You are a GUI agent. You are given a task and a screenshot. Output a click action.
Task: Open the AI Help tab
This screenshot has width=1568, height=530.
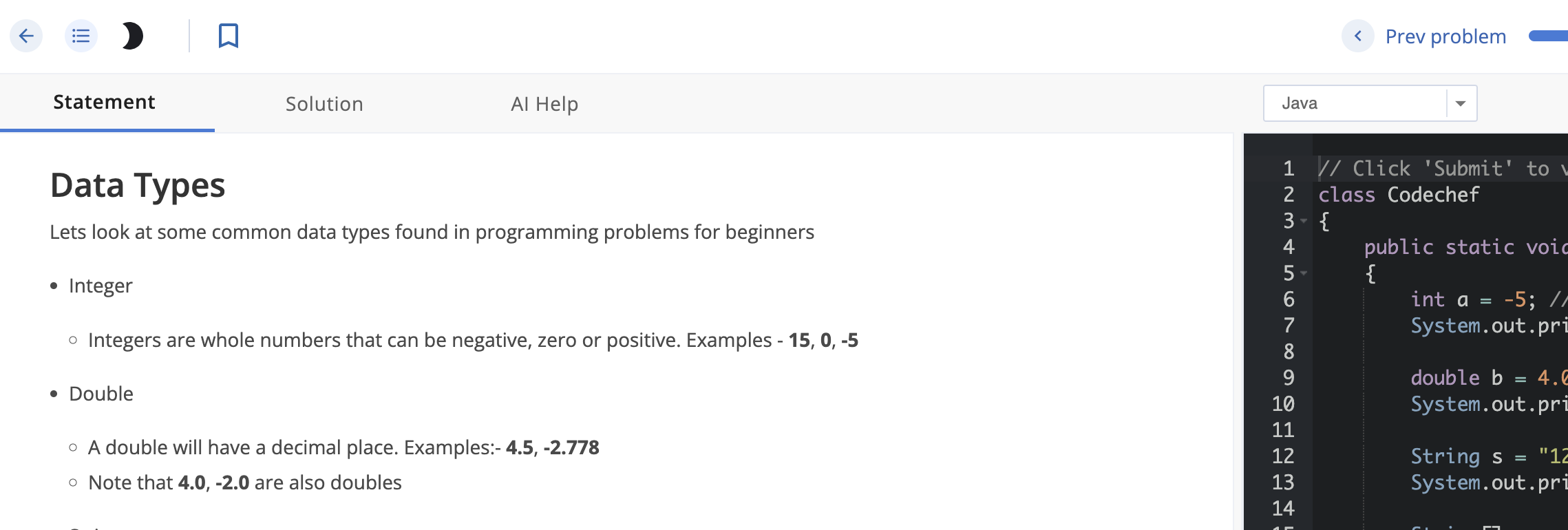click(544, 103)
